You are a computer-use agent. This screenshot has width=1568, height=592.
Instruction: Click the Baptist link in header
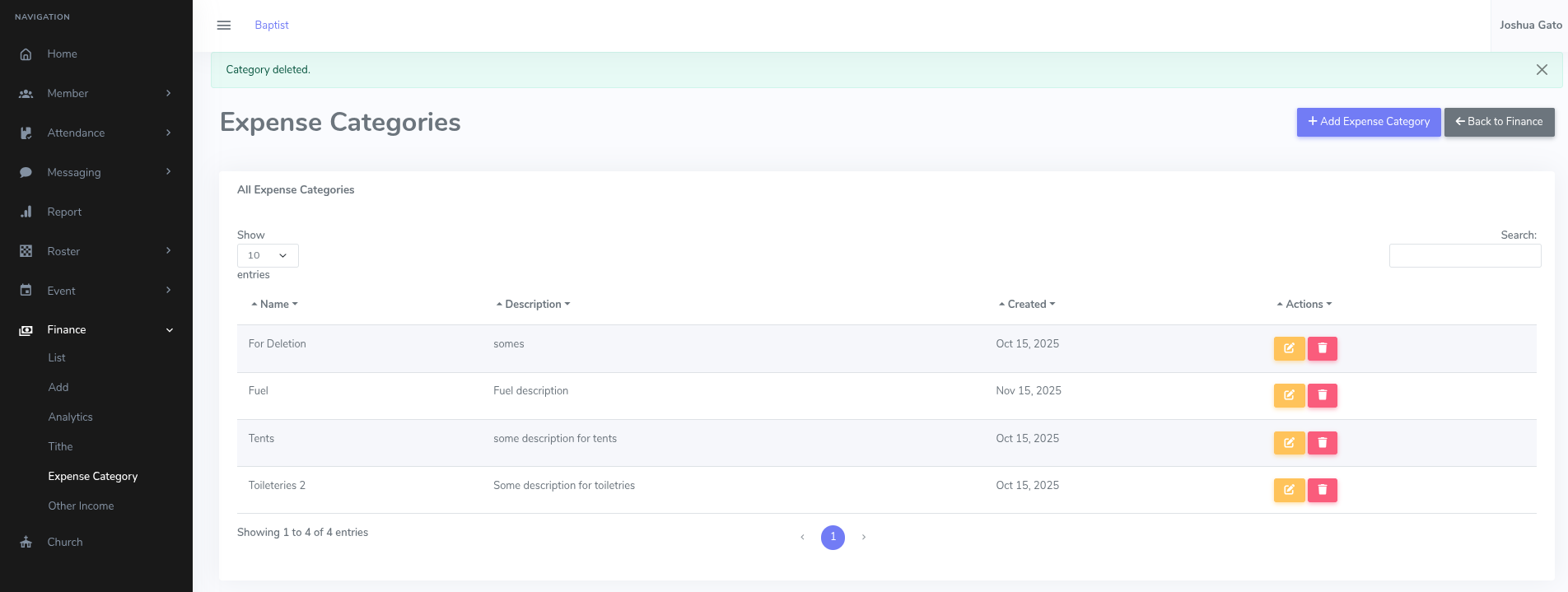pyautogui.click(x=272, y=26)
